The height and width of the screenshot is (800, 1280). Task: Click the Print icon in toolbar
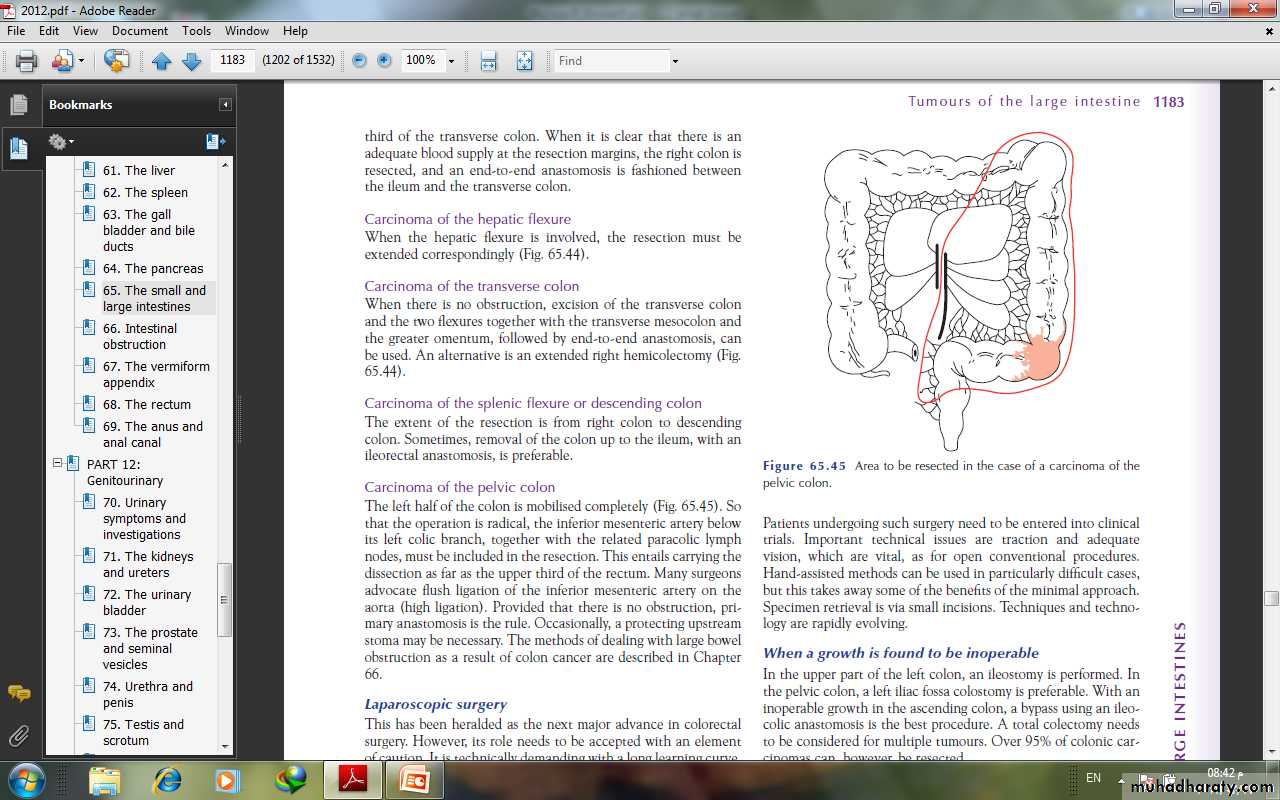tap(26, 61)
